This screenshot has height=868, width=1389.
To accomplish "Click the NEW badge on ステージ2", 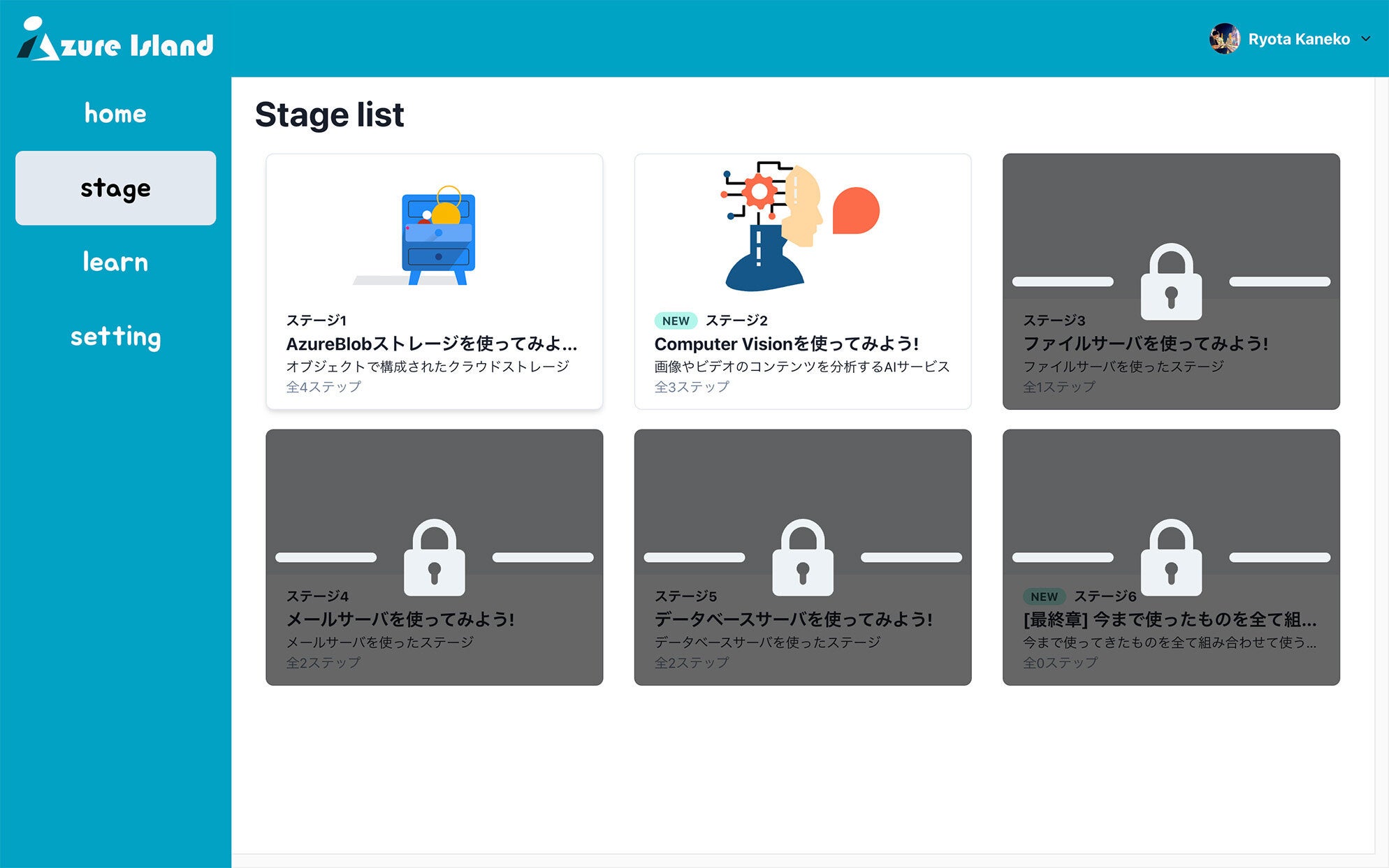I will coord(676,321).
